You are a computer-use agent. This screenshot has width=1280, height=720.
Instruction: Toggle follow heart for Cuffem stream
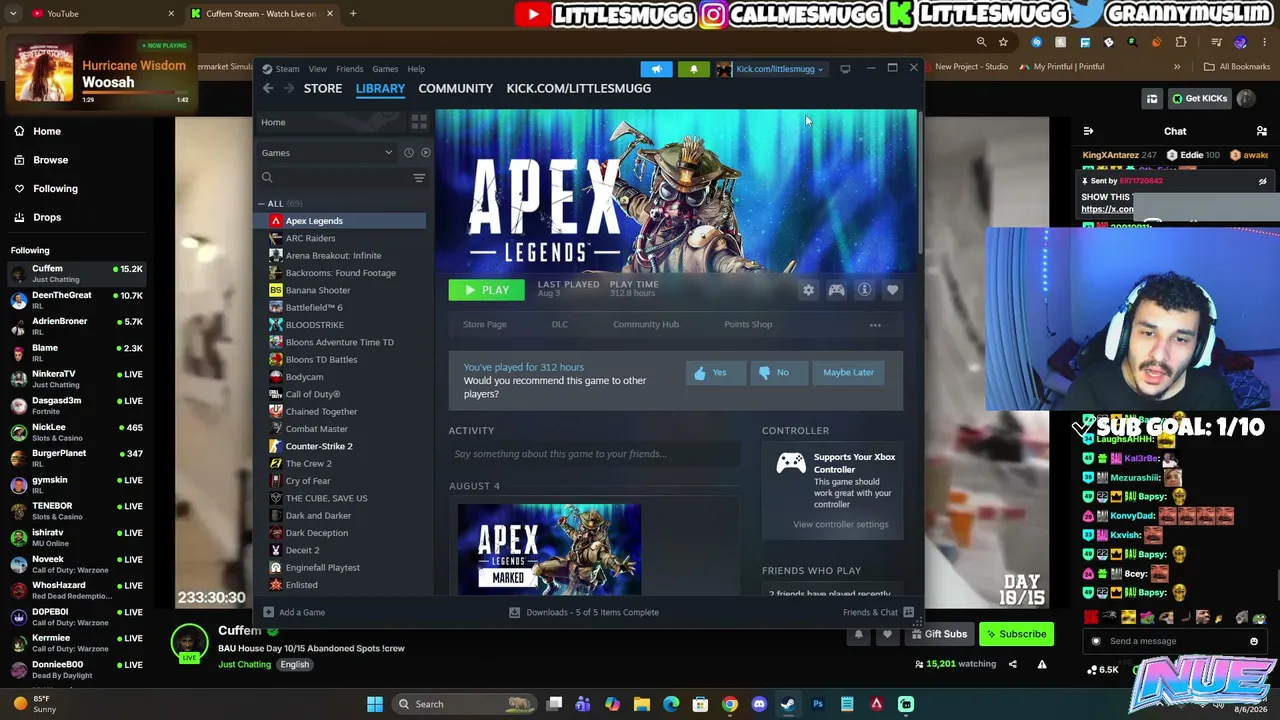pyautogui.click(x=887, y=634)
